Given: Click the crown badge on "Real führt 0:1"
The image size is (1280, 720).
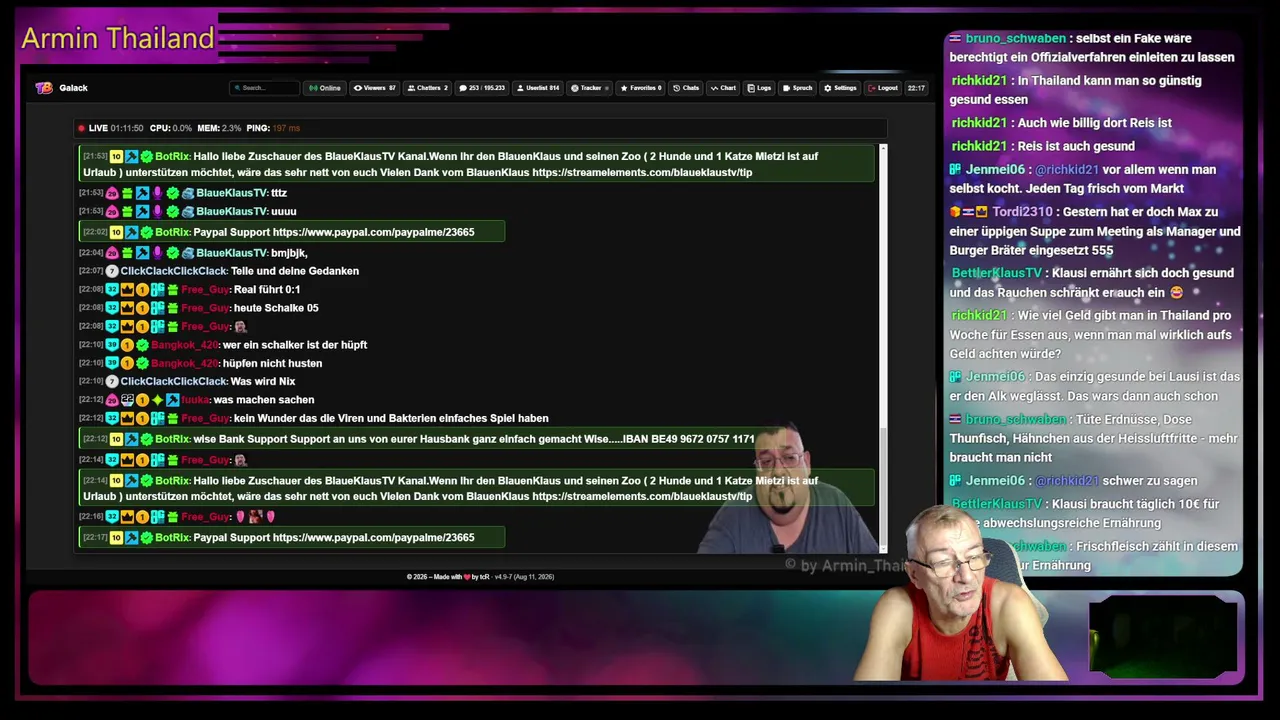Looking at the screenshot, I should [127, 290].
